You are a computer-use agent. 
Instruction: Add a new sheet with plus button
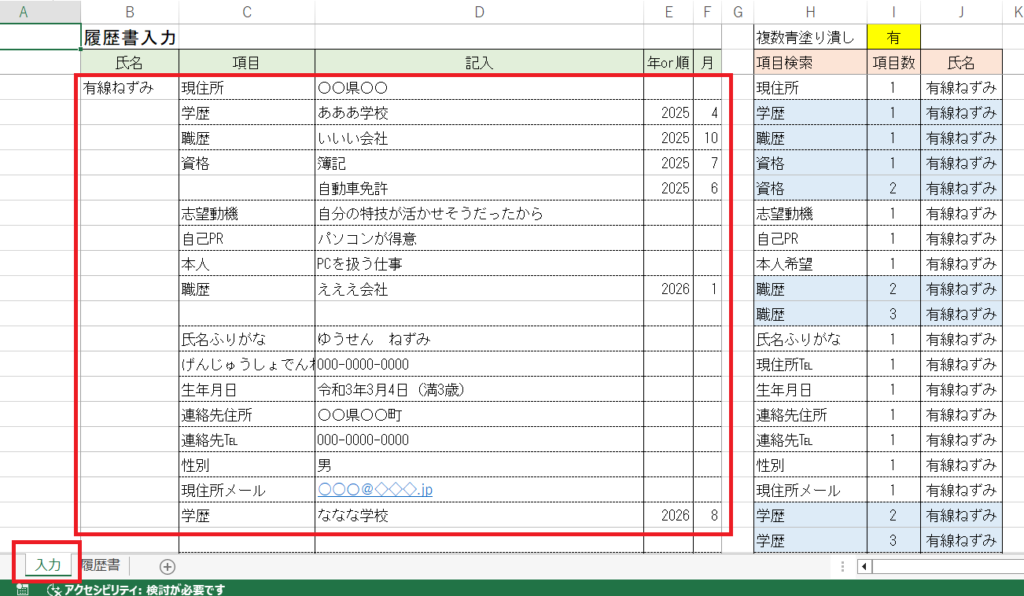pos(167,566)
